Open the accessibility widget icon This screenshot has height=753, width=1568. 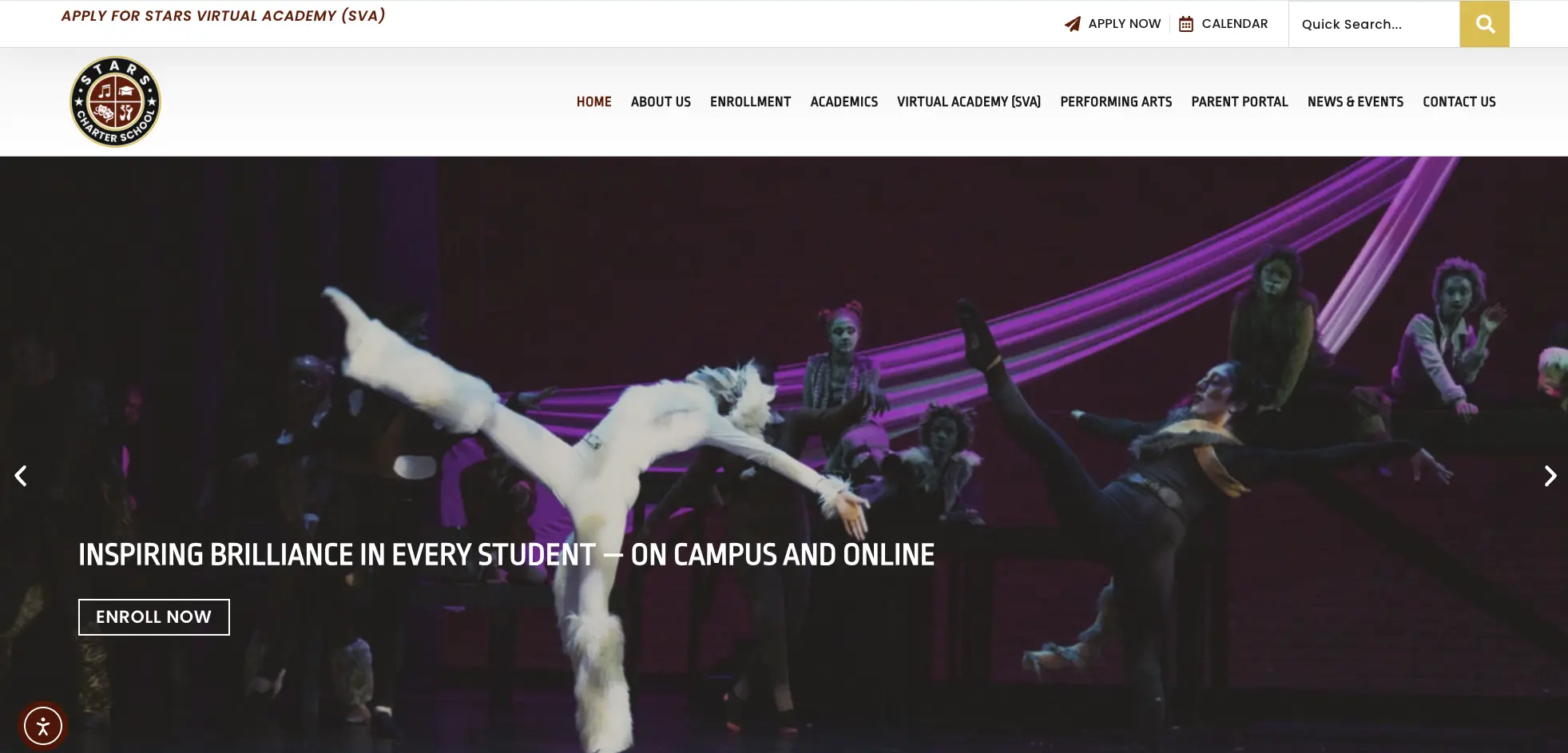click(43, 726)
